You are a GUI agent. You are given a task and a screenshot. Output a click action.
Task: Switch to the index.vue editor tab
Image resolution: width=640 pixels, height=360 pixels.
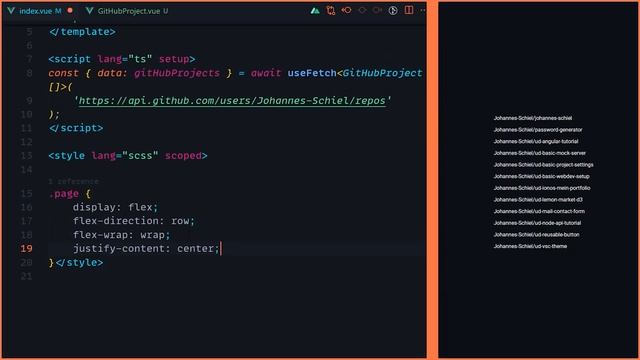[x=40, y=11]
